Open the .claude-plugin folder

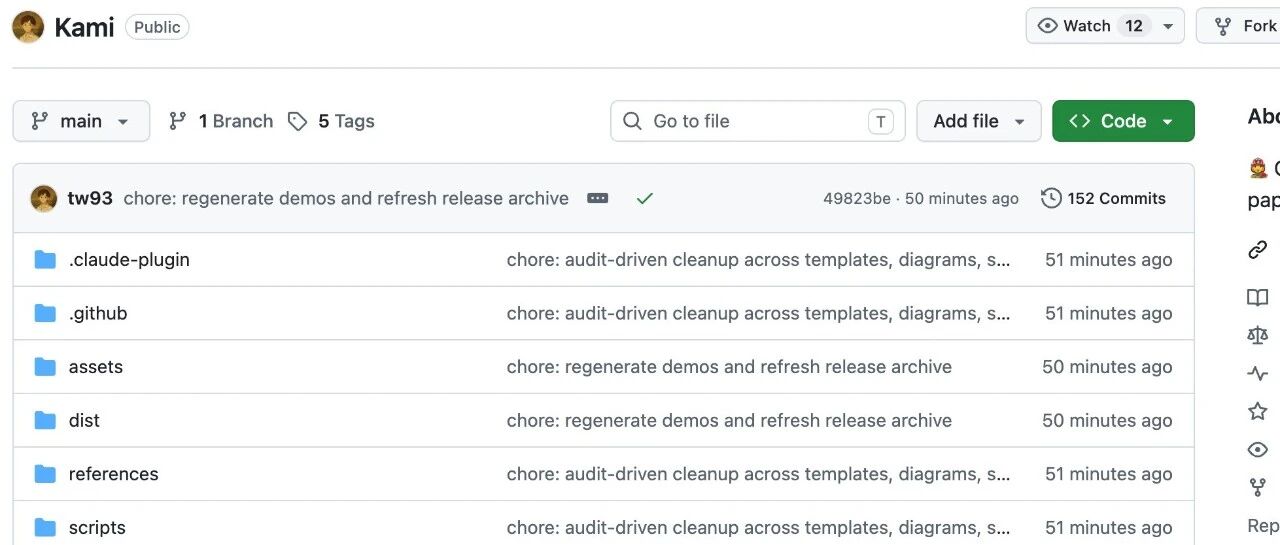click(x=129, y=259)
